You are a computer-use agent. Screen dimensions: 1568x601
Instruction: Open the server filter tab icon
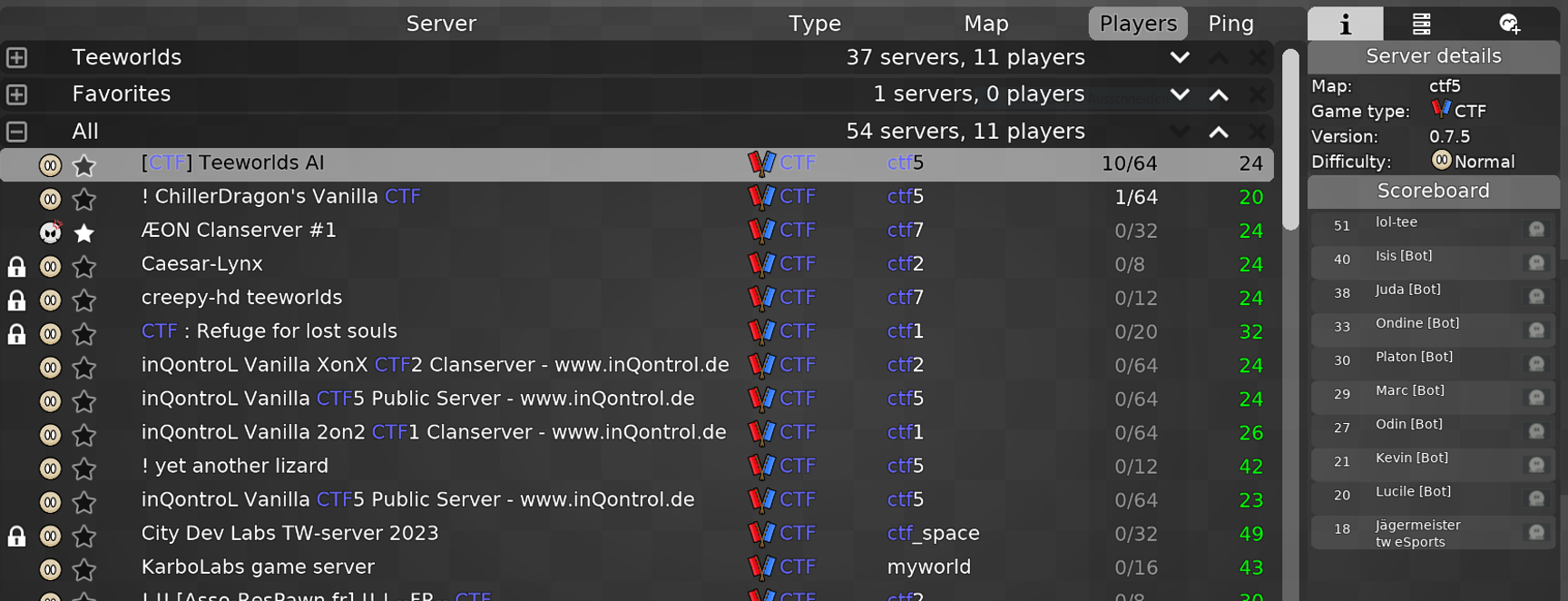1421,25
